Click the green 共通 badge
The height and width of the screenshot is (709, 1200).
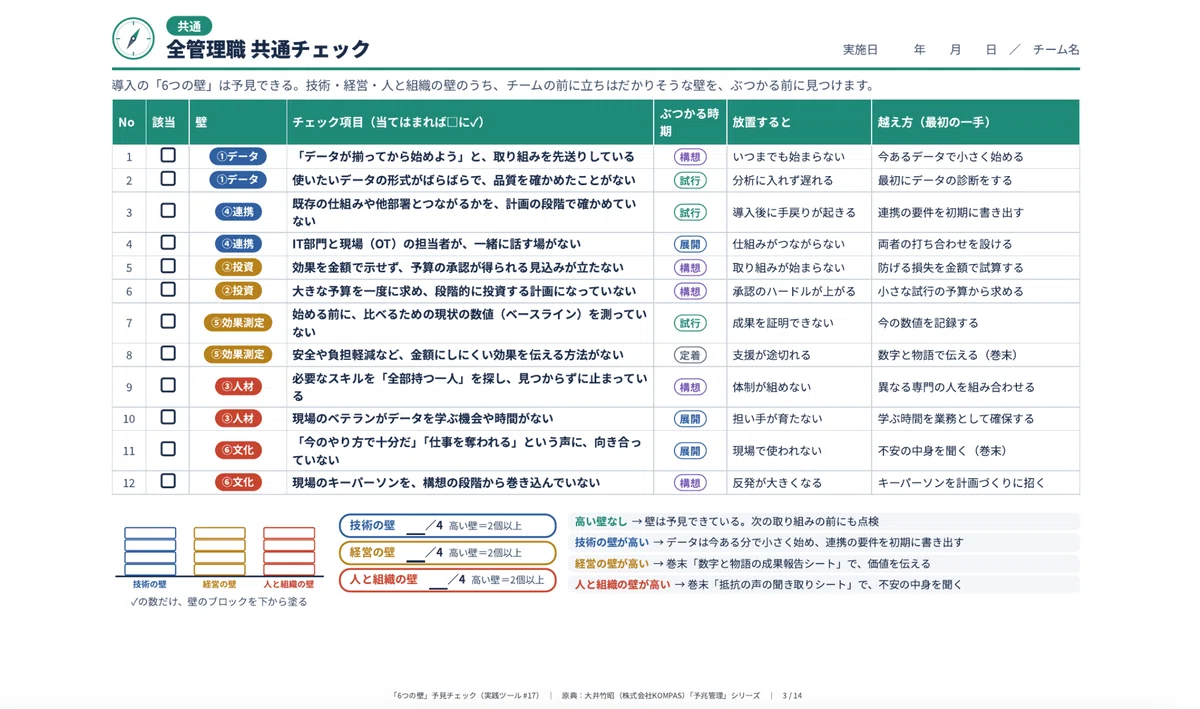[189, 27]
